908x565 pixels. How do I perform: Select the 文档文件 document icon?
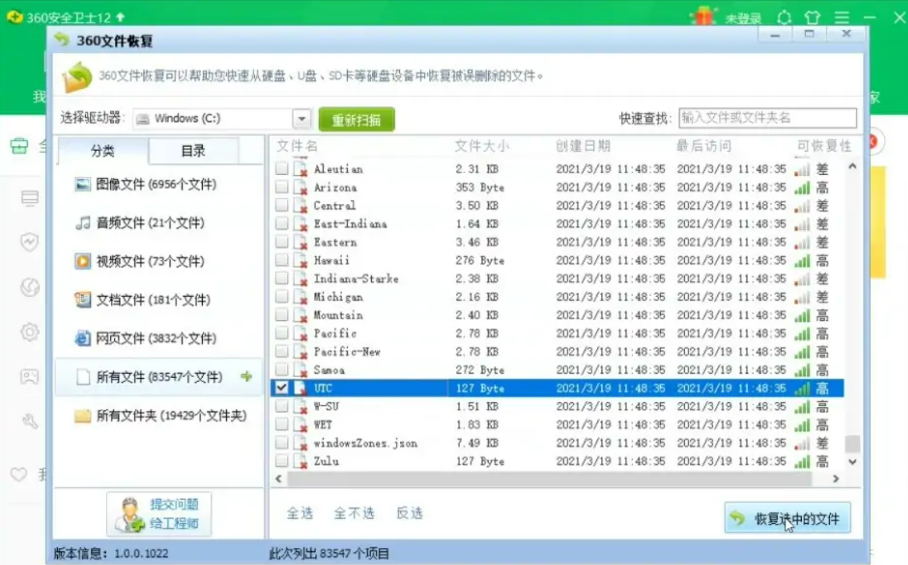(x=83, y=300)
